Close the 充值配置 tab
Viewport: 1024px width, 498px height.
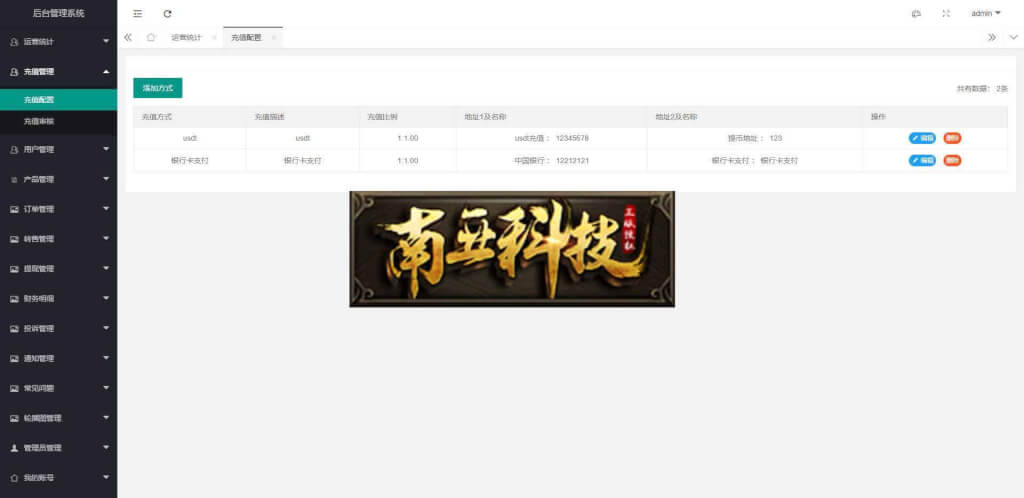(x=274, y=38)
